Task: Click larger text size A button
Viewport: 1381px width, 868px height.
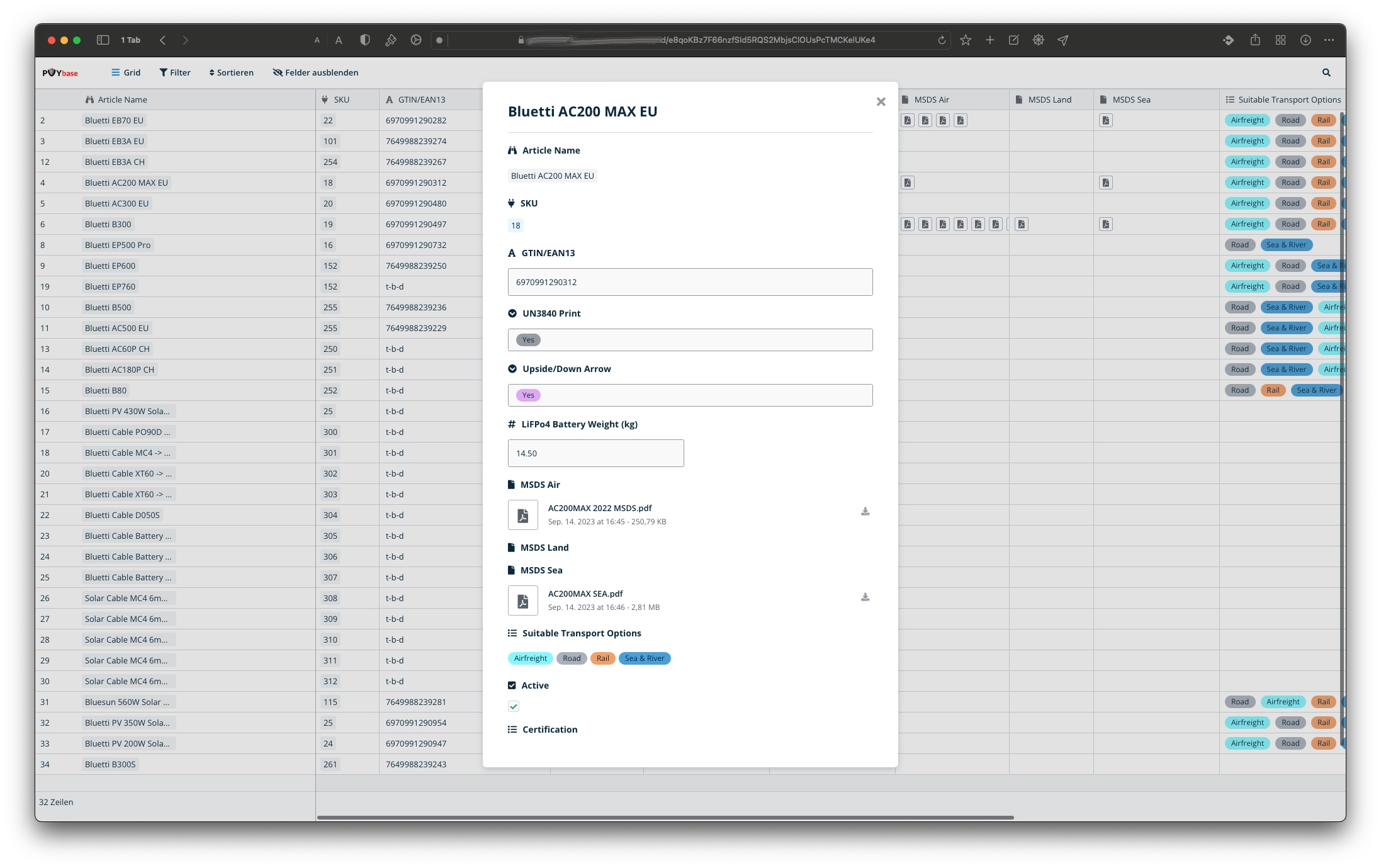Action: point(339,40)
